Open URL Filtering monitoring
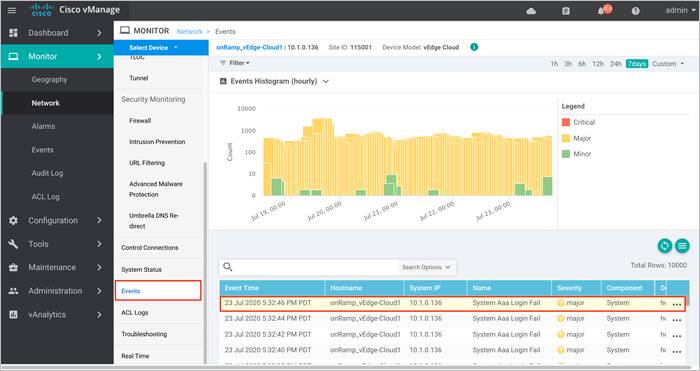 [x=147, y=163]
